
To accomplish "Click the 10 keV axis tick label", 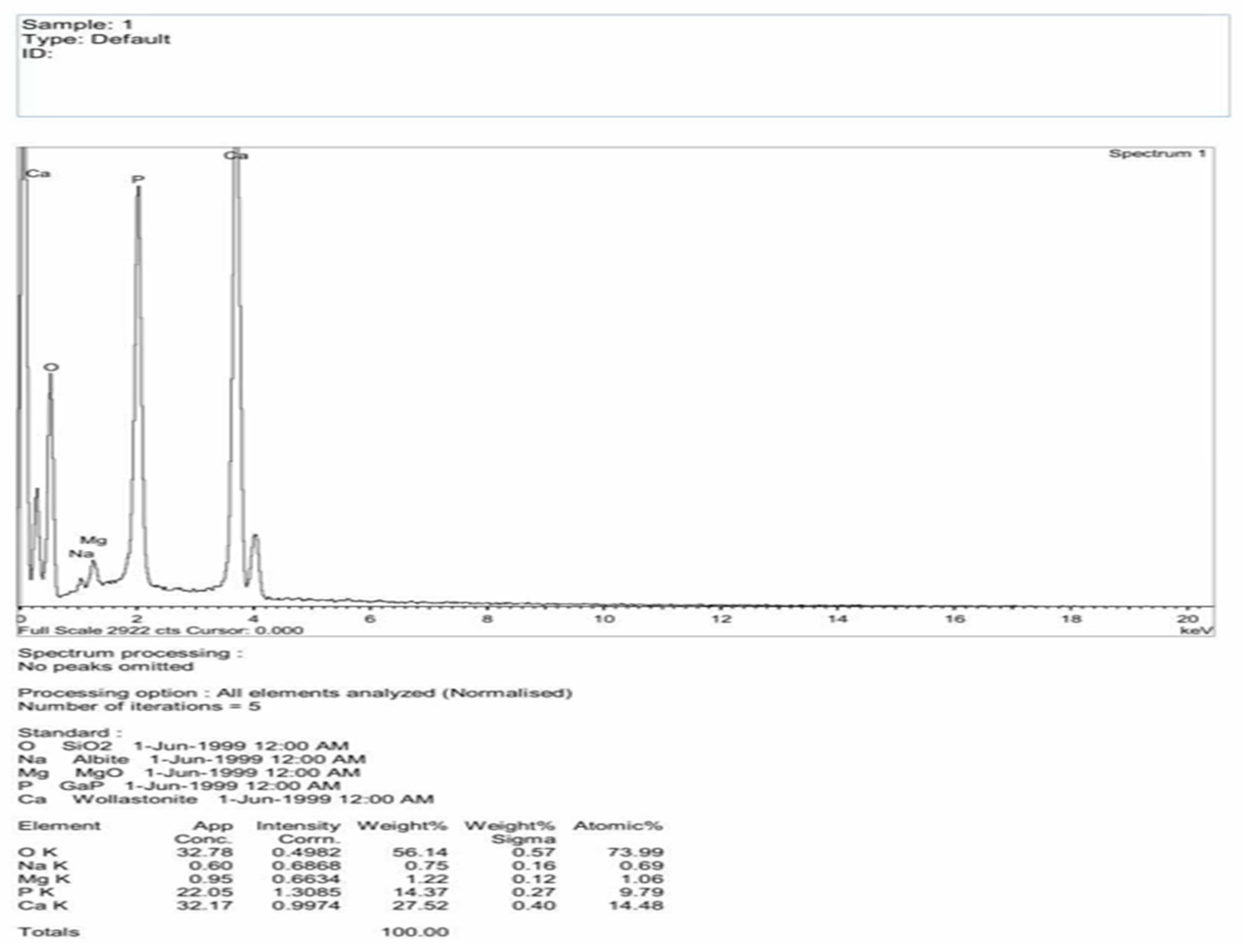I will tap(604, 619).
